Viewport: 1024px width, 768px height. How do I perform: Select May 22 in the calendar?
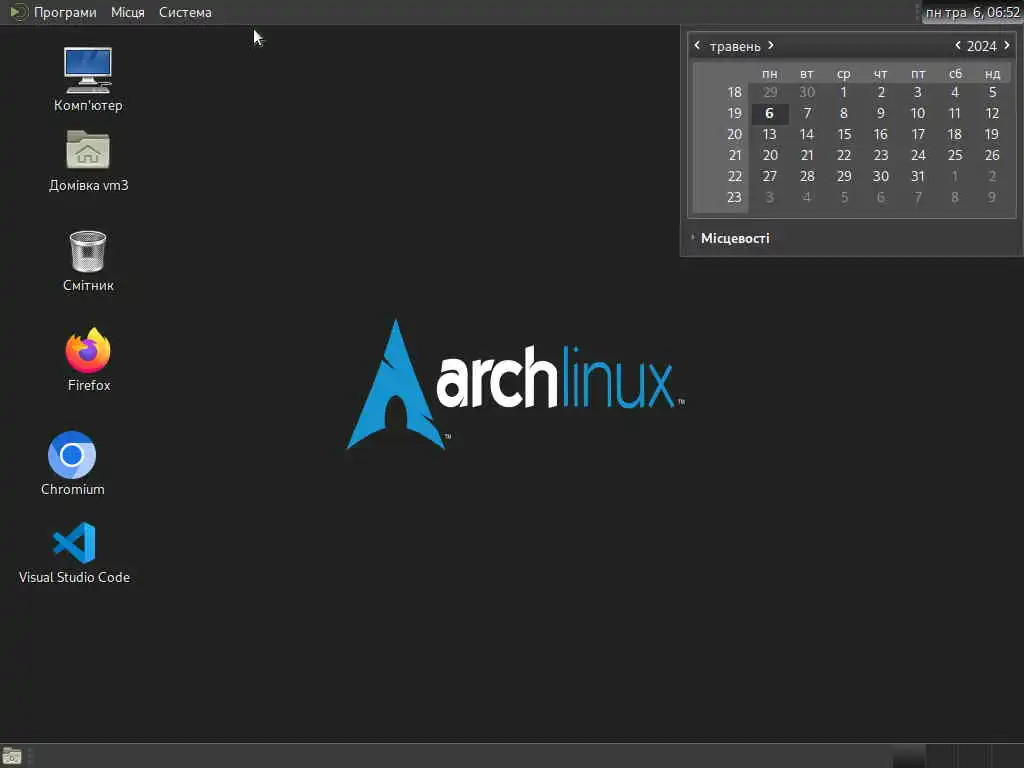pos(844,155)
